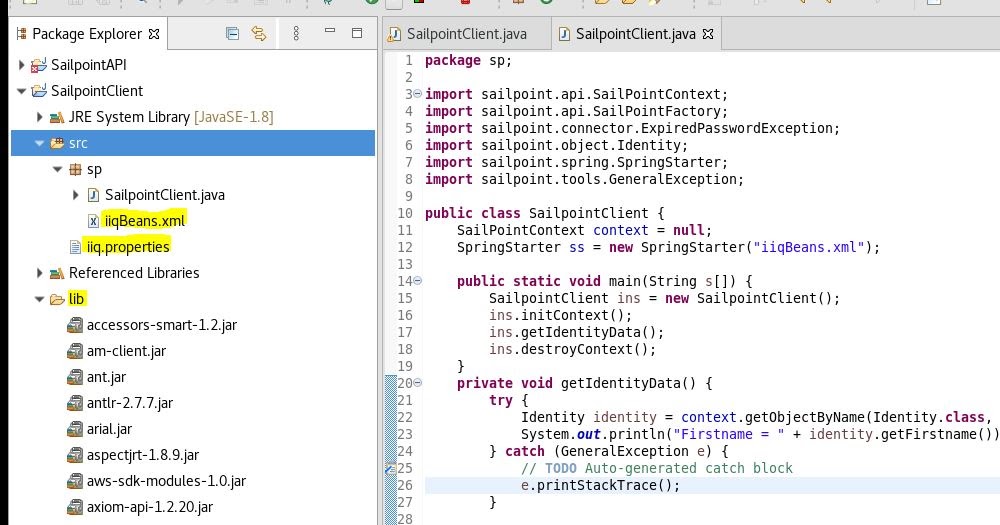Screen dimensions: 1000x525
Task: Click the "Firstname = " string on line 23
Action: 728,434
